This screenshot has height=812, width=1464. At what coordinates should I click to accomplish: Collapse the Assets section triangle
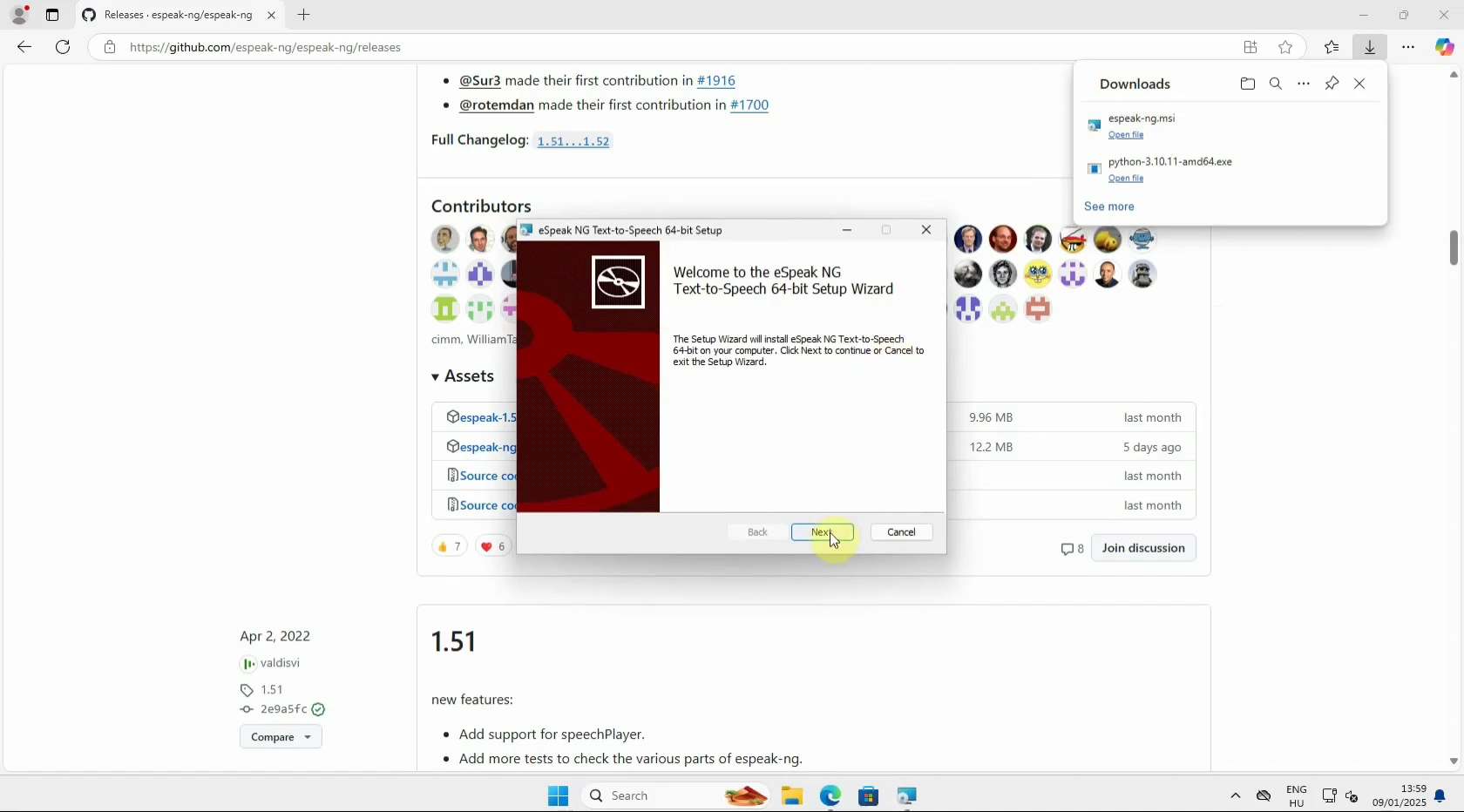coord(435,377)
